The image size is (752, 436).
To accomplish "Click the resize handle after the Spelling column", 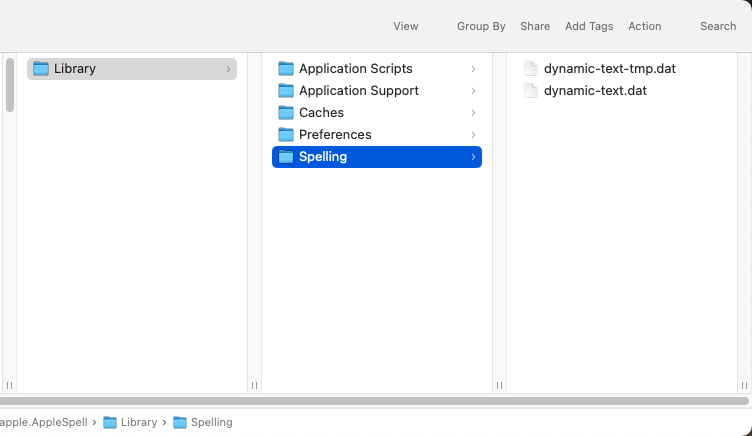I will click(x=499, y=386).
